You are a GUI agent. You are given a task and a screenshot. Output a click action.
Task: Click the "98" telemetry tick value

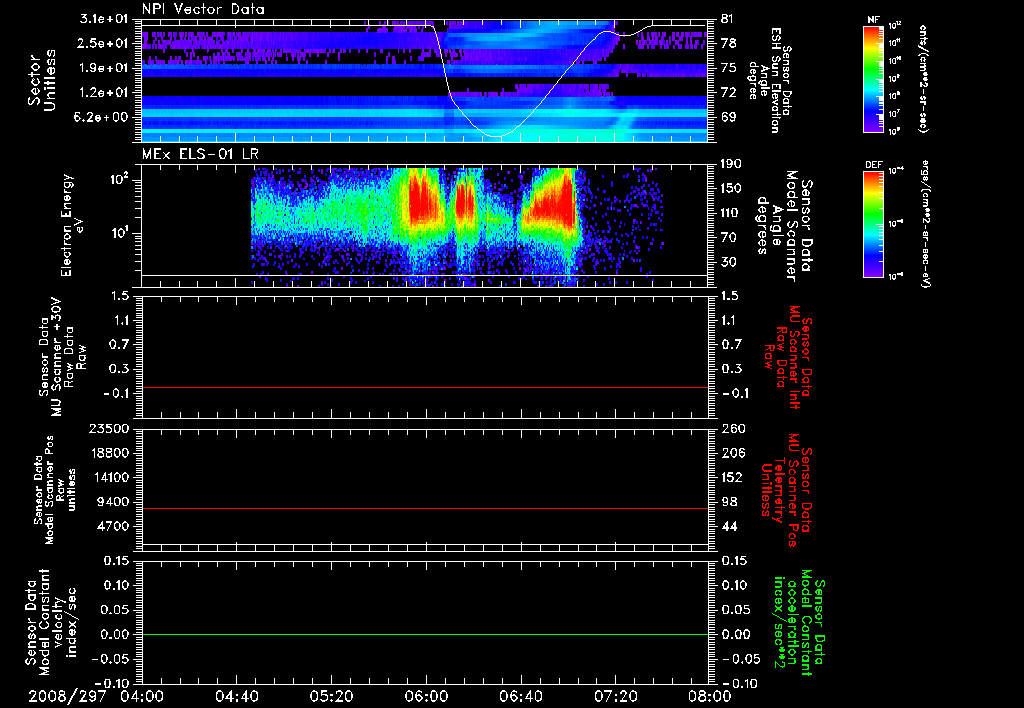tap(728, 502)
